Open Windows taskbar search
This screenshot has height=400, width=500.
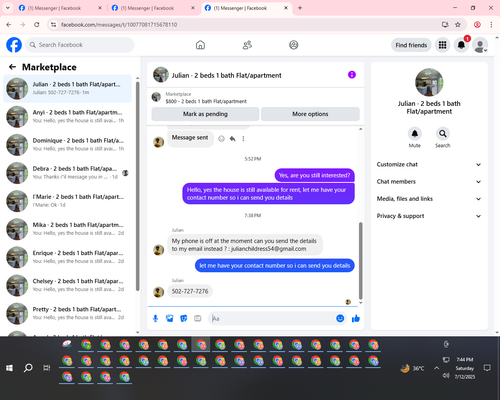28,368
